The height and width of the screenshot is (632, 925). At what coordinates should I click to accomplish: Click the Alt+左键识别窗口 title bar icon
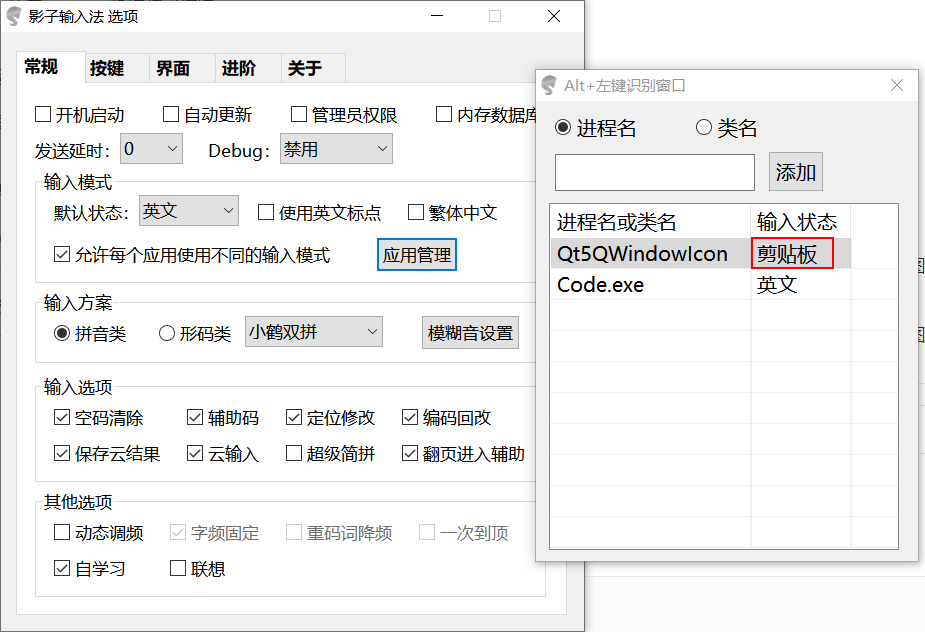coord(549,86)
